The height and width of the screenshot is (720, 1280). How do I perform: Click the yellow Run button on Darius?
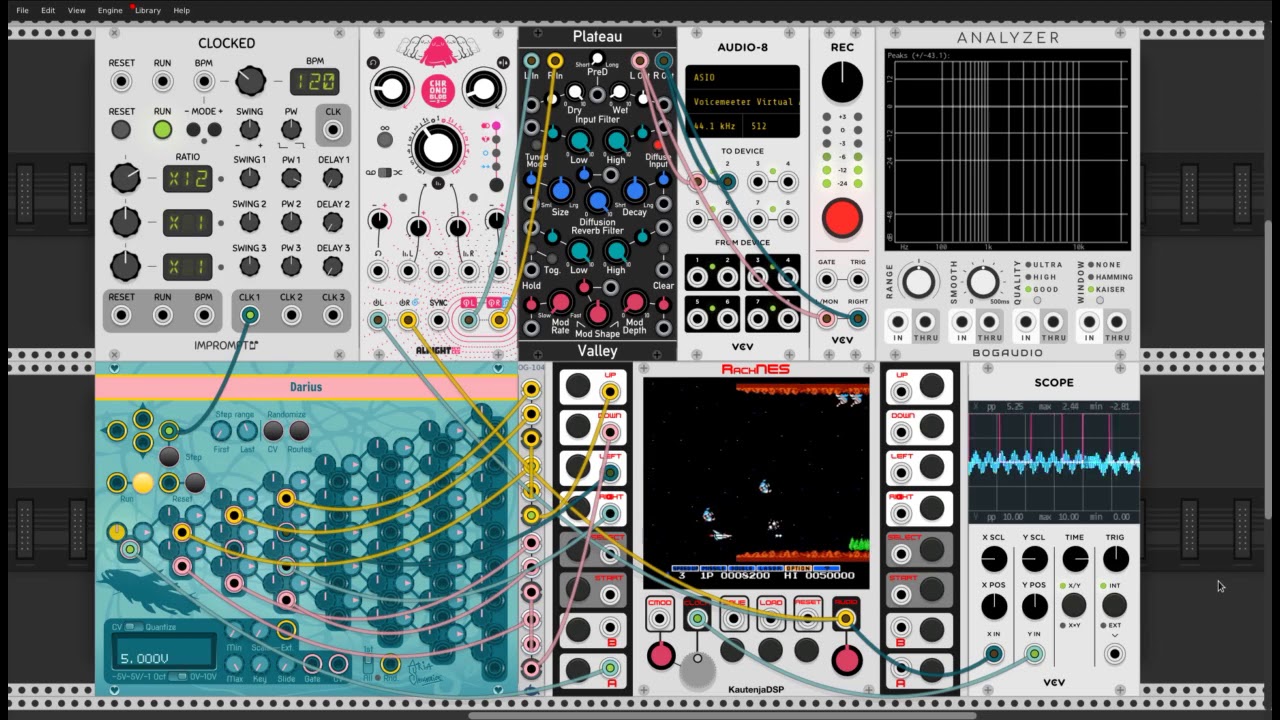point(143,484)
